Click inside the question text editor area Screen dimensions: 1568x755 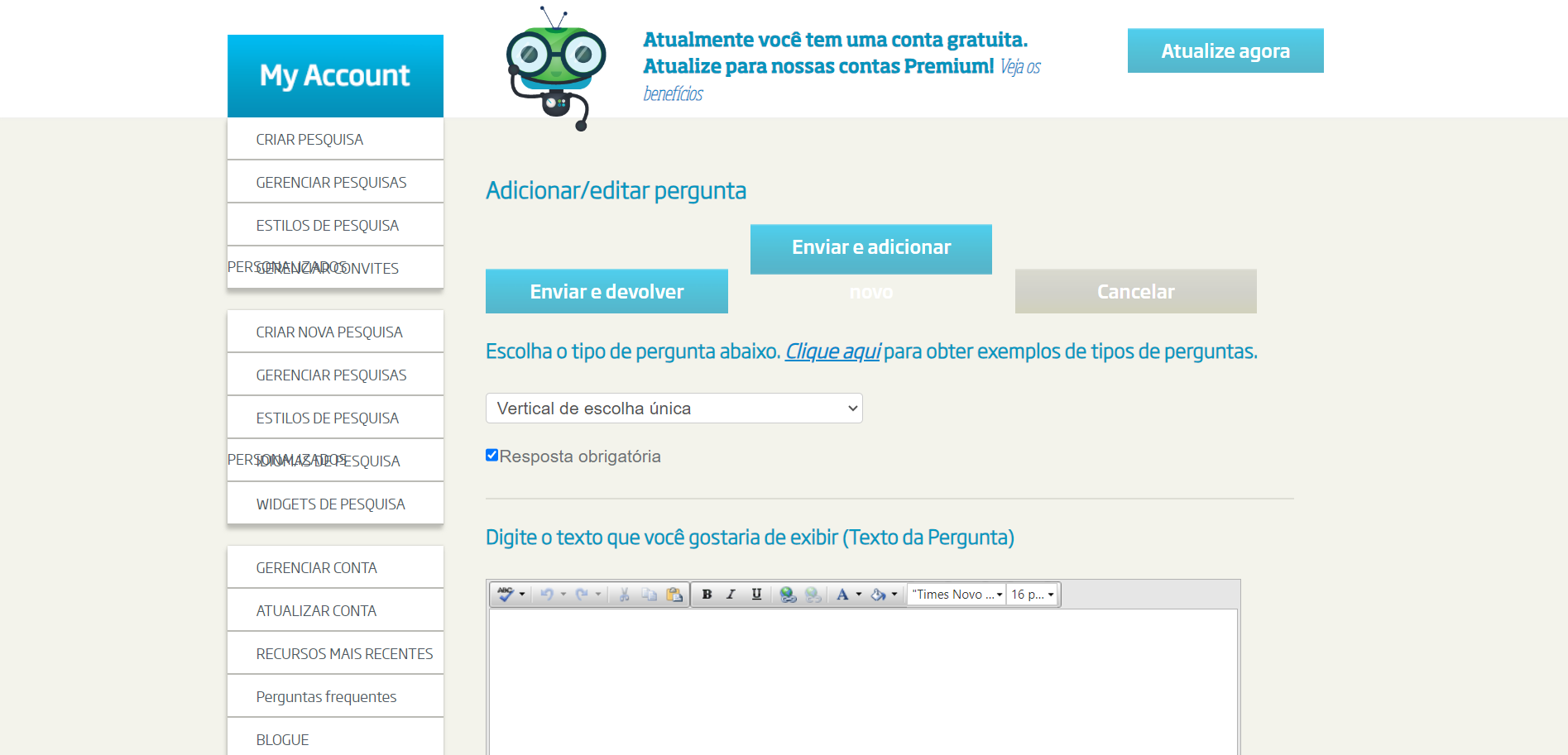863,682
